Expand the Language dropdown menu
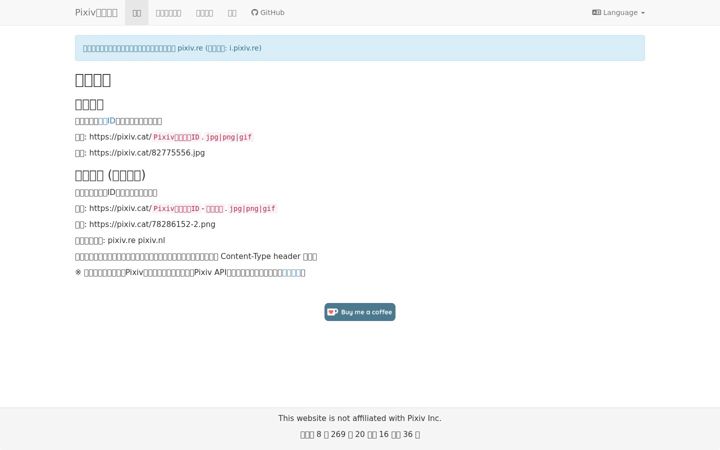Viewport: 720px width, 450px height. click(x=618, y=12)
